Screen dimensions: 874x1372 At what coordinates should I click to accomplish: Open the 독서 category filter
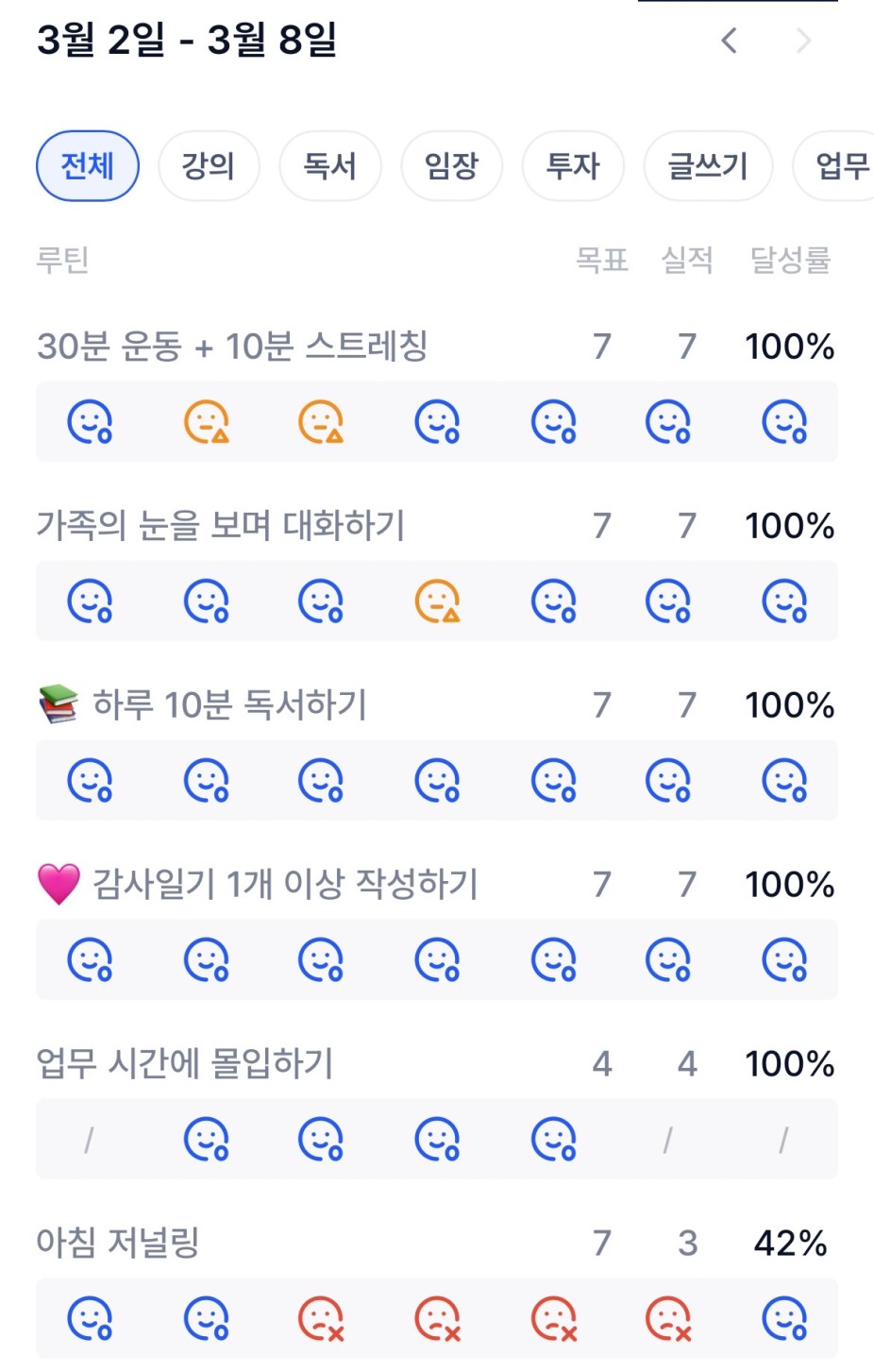point(329,166)
